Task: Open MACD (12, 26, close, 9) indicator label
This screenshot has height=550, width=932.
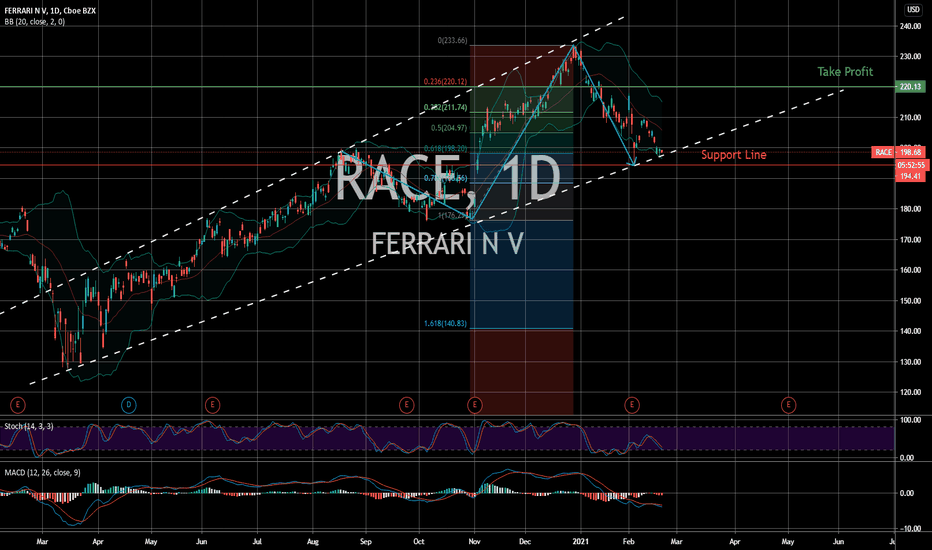Action: click(42, 473)
